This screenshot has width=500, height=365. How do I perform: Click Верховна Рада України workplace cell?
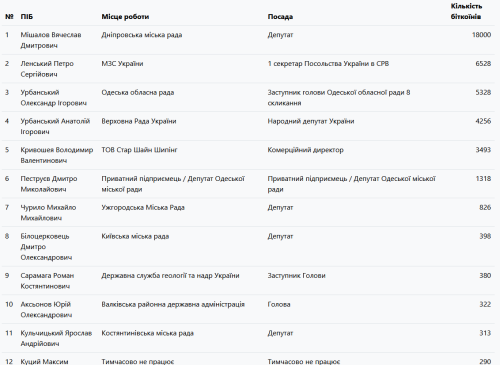(139, 121)
